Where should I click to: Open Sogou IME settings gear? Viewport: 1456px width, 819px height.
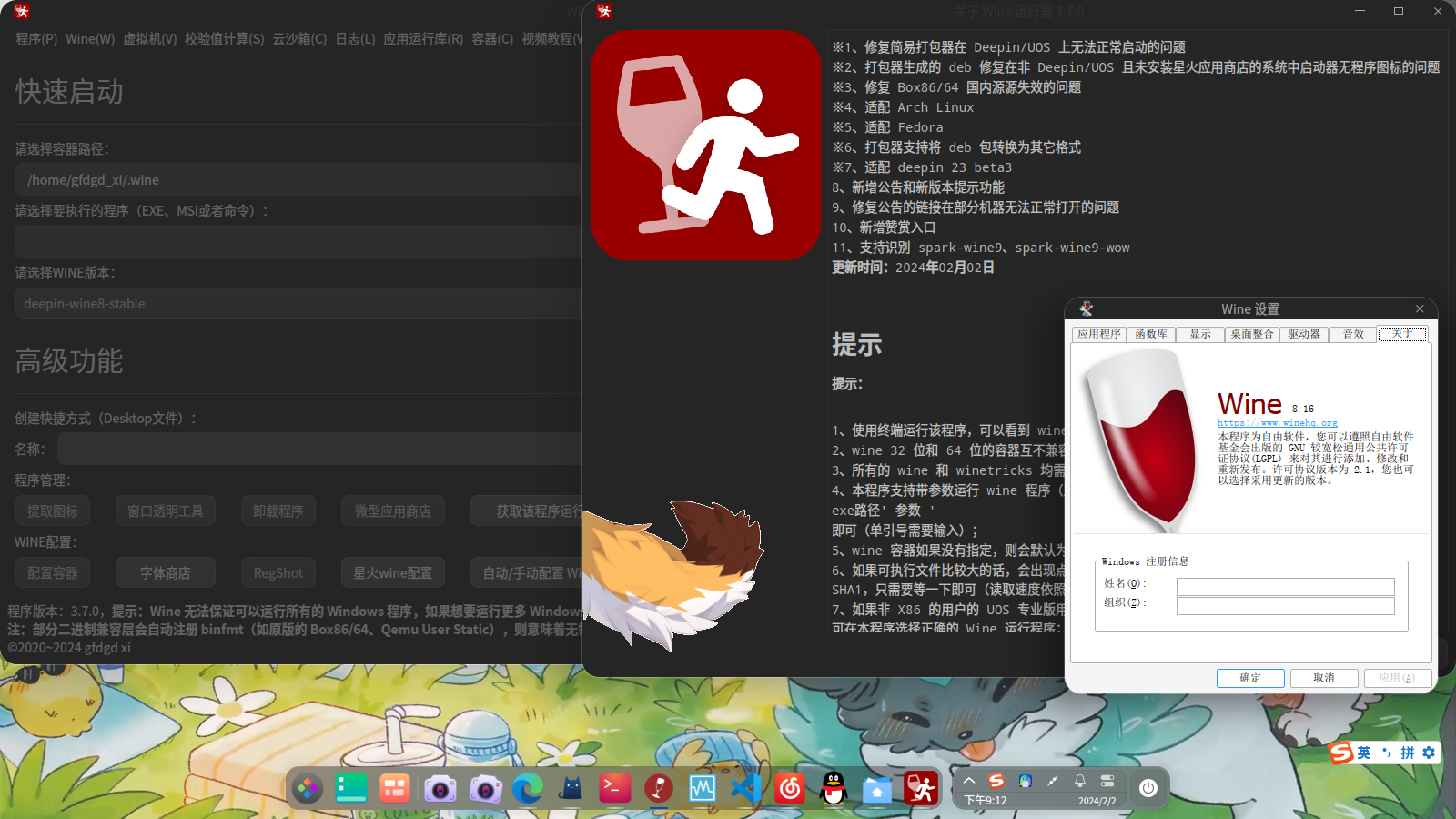[x=1429, y=753]
